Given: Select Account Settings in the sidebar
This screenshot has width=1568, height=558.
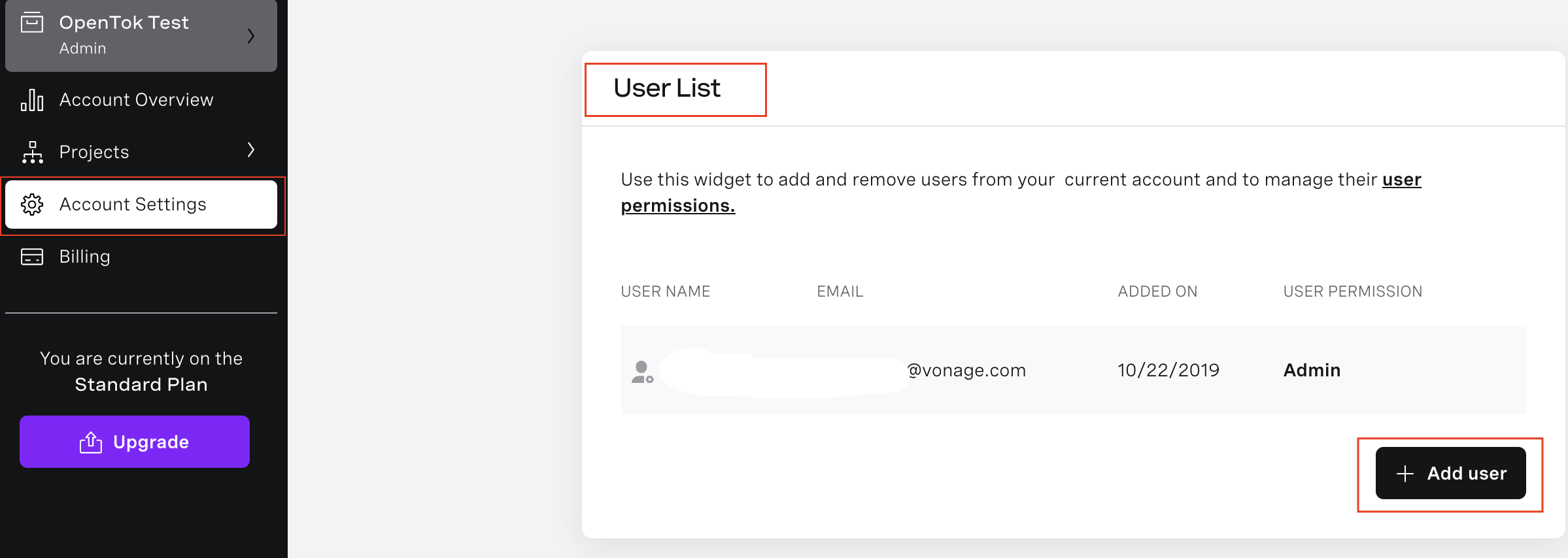Looking at the screenshot, I should pos(141,205).
